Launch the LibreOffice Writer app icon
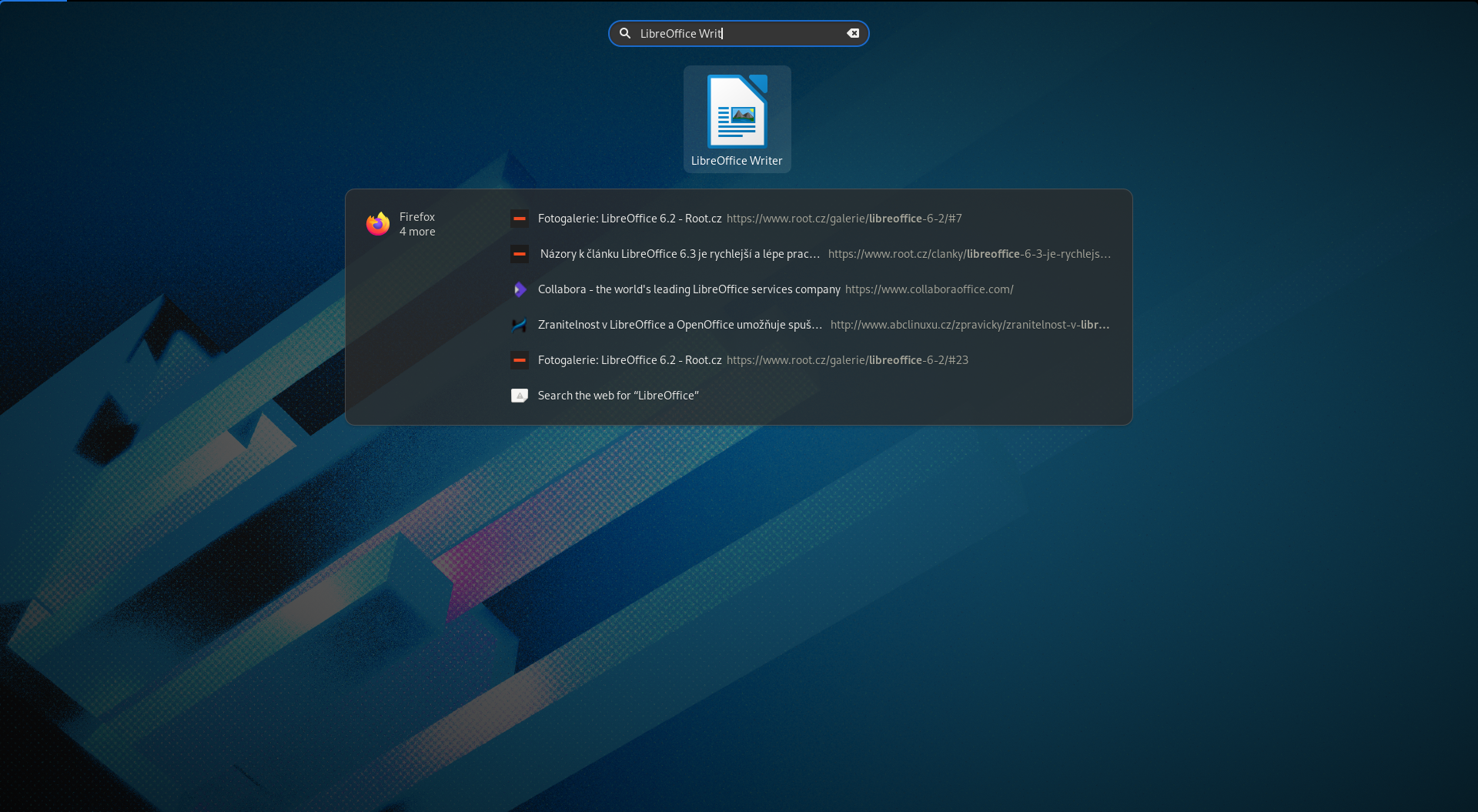Viewport: 1478px width, 812px height. click(737, 112)
